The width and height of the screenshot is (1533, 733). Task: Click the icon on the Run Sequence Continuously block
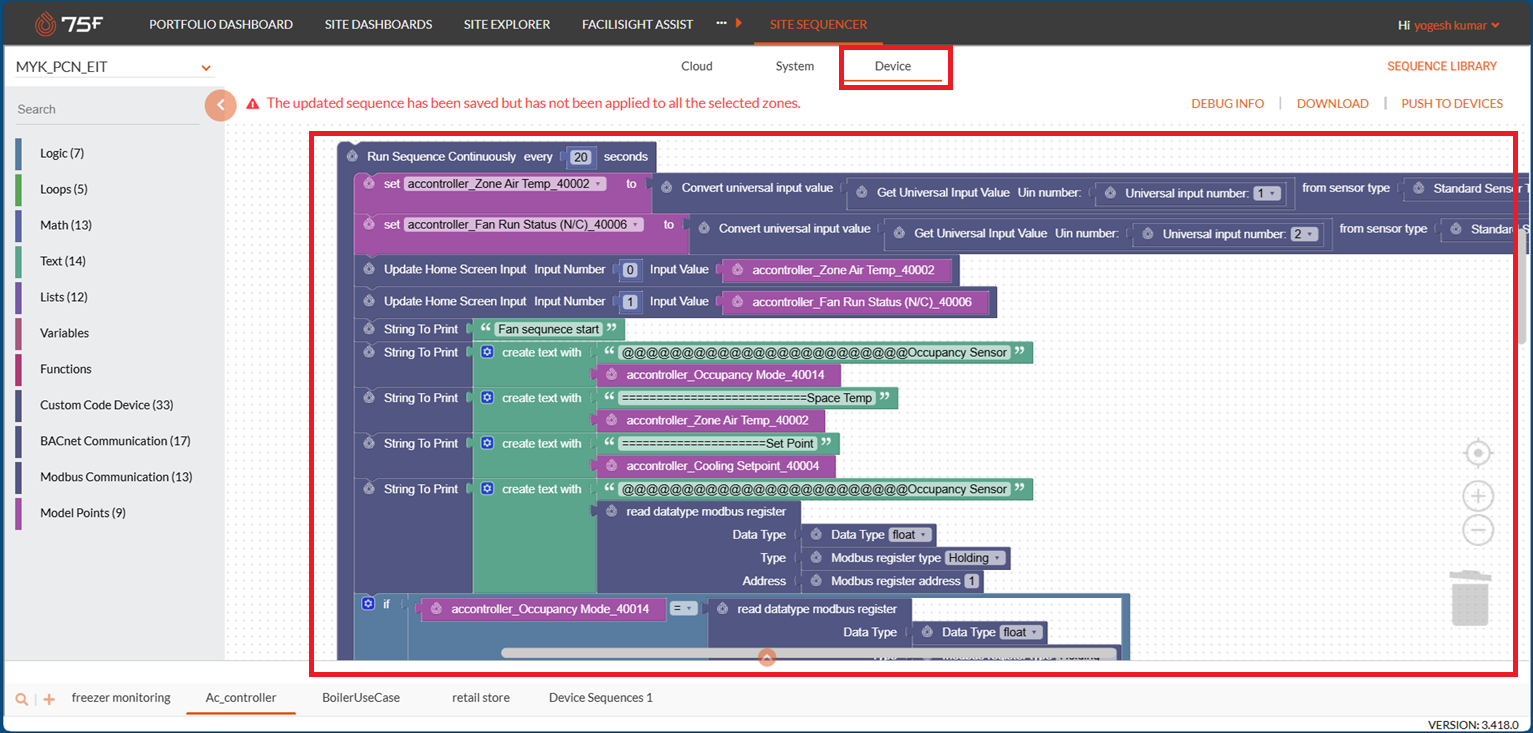(352, 156)
